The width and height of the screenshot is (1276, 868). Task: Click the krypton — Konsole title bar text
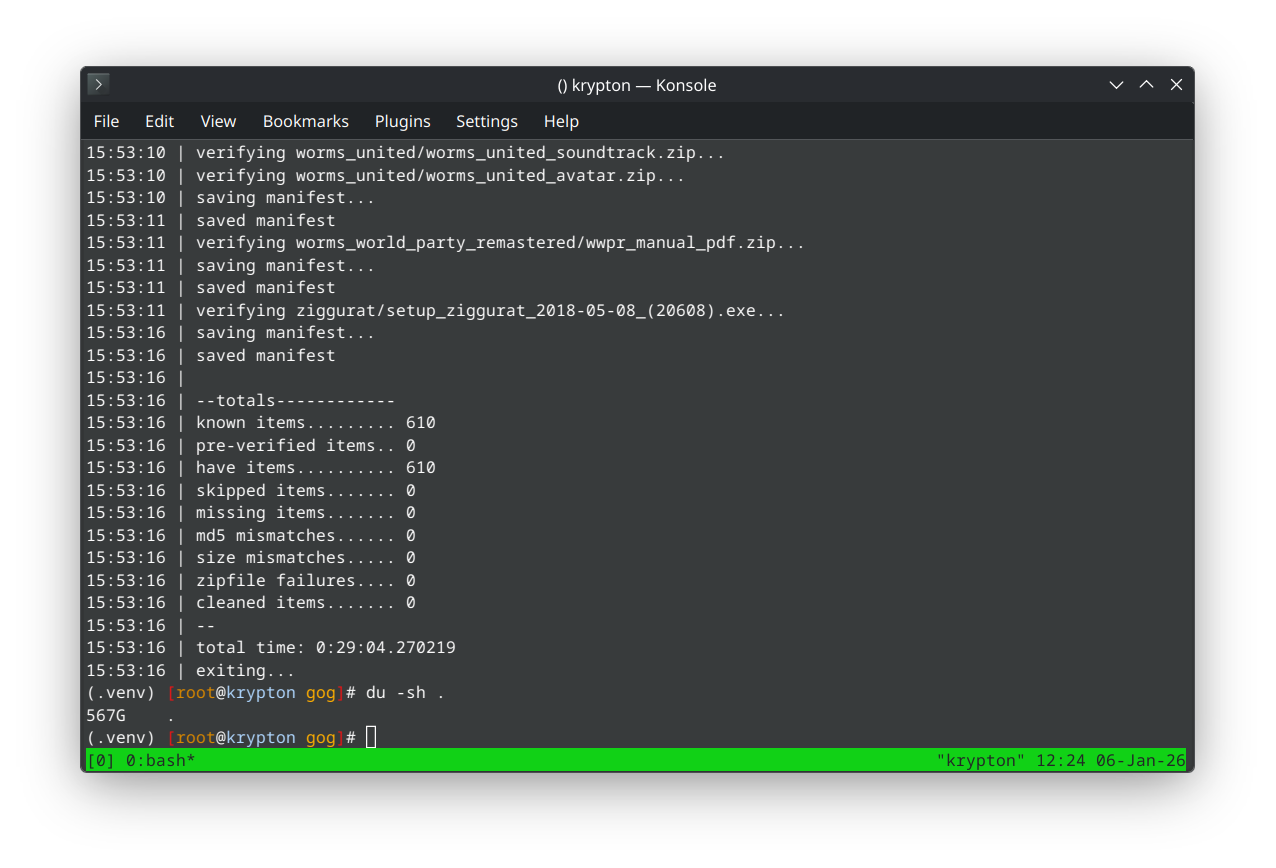tap(637, 85)
